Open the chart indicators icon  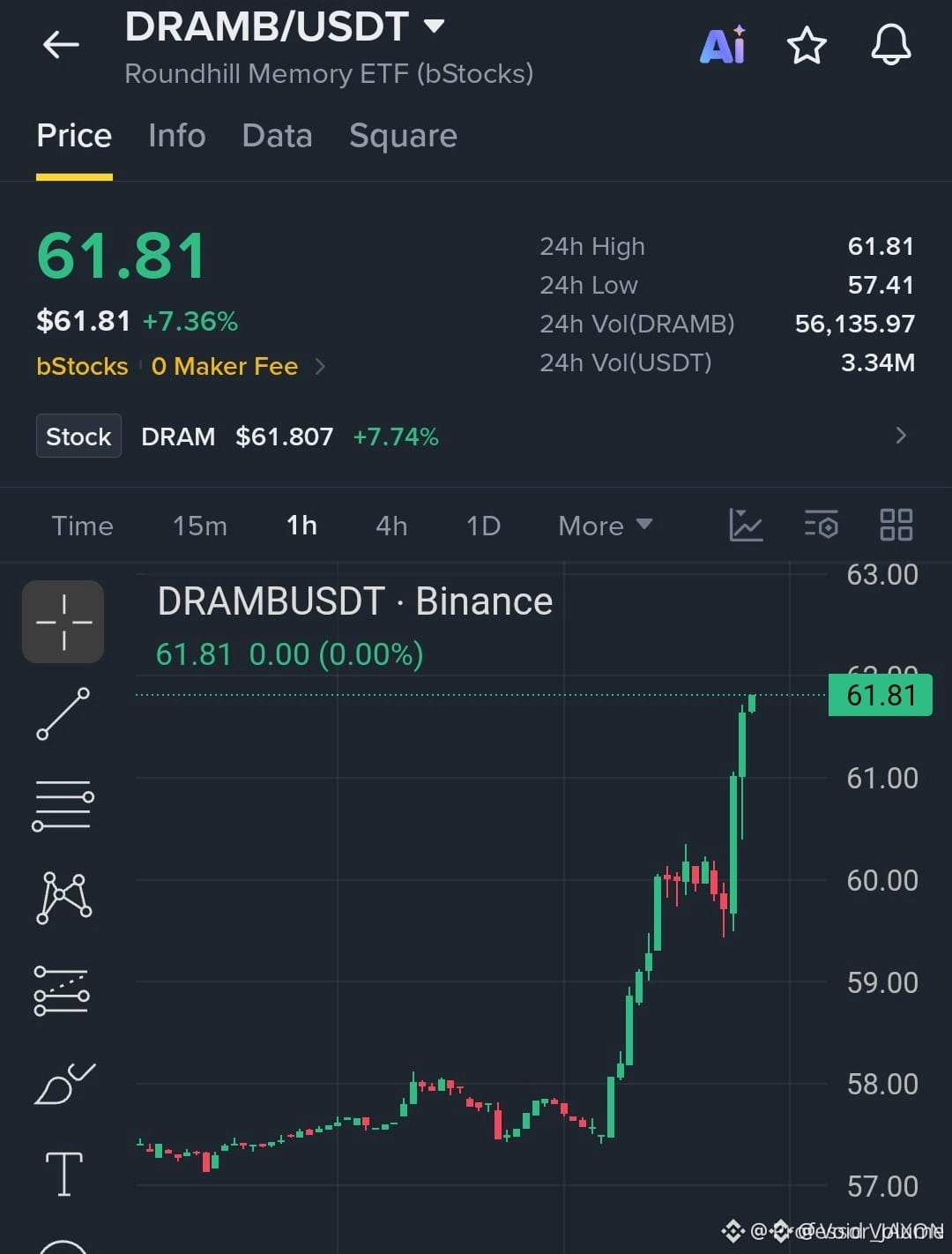(746, 525)
